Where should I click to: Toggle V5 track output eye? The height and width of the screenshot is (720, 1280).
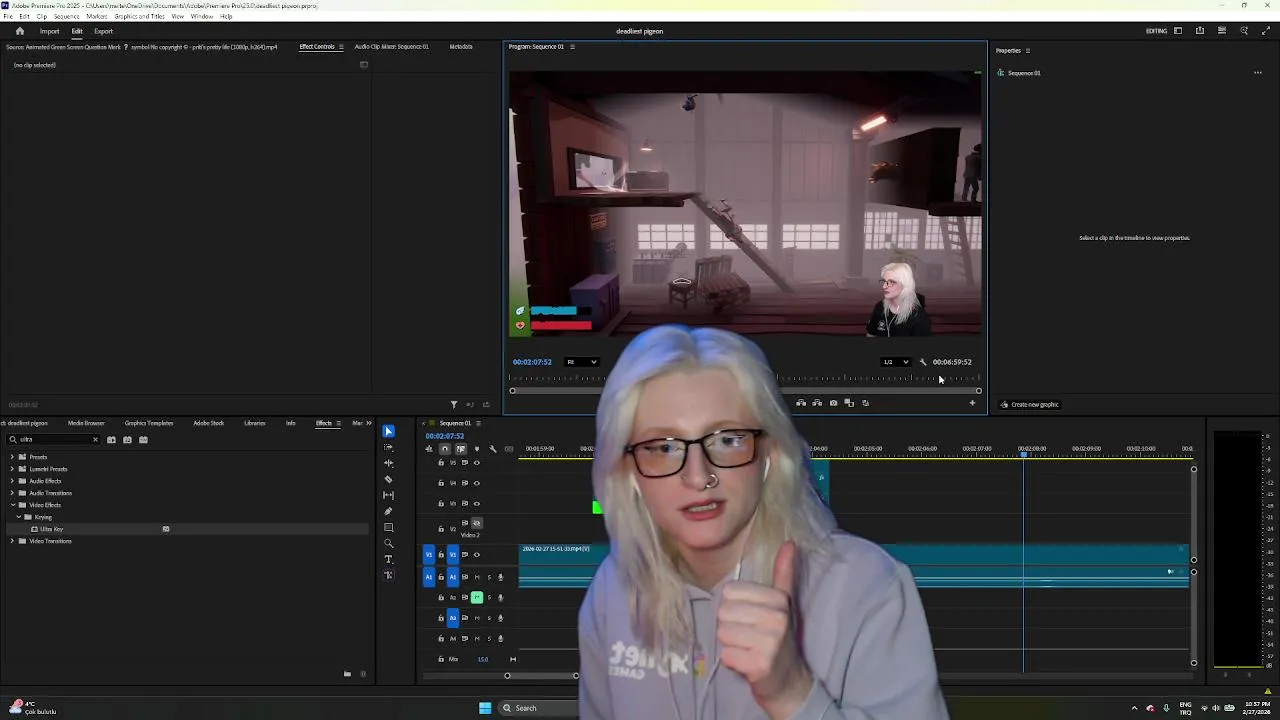tap(476, 463)
